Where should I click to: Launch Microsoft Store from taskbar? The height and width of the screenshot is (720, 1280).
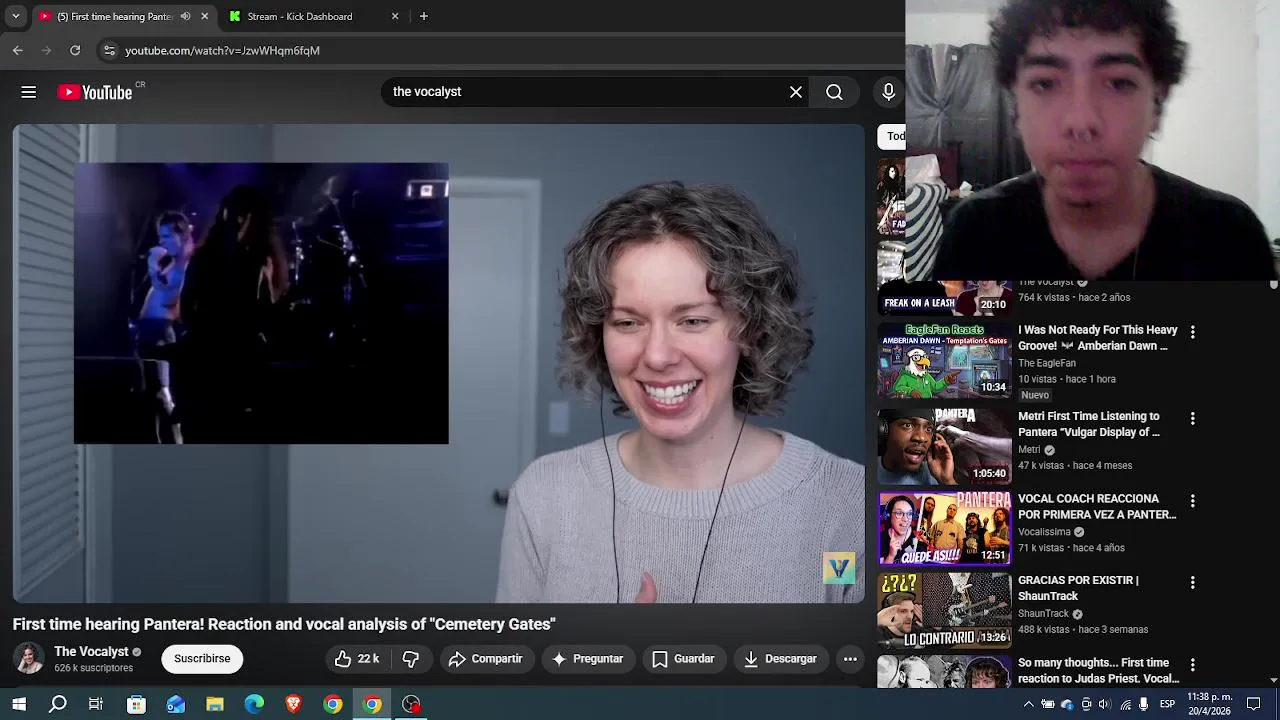[136, 704]
